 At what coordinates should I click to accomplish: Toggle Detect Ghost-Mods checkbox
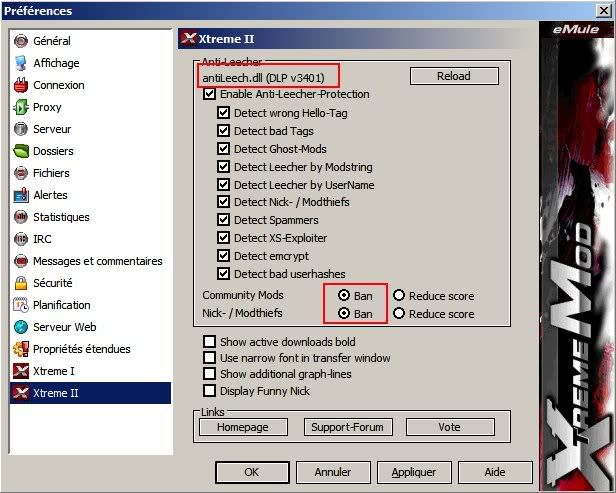[224, 149]
